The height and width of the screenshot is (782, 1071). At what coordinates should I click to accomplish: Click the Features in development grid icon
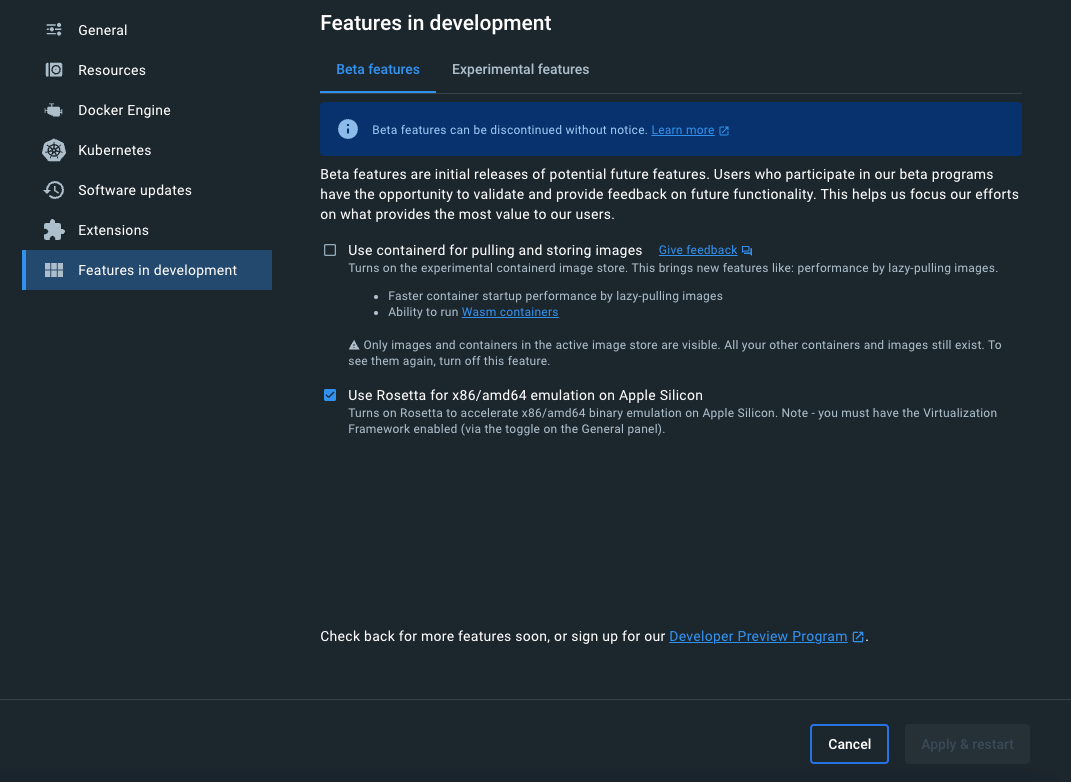coord(53,270)
